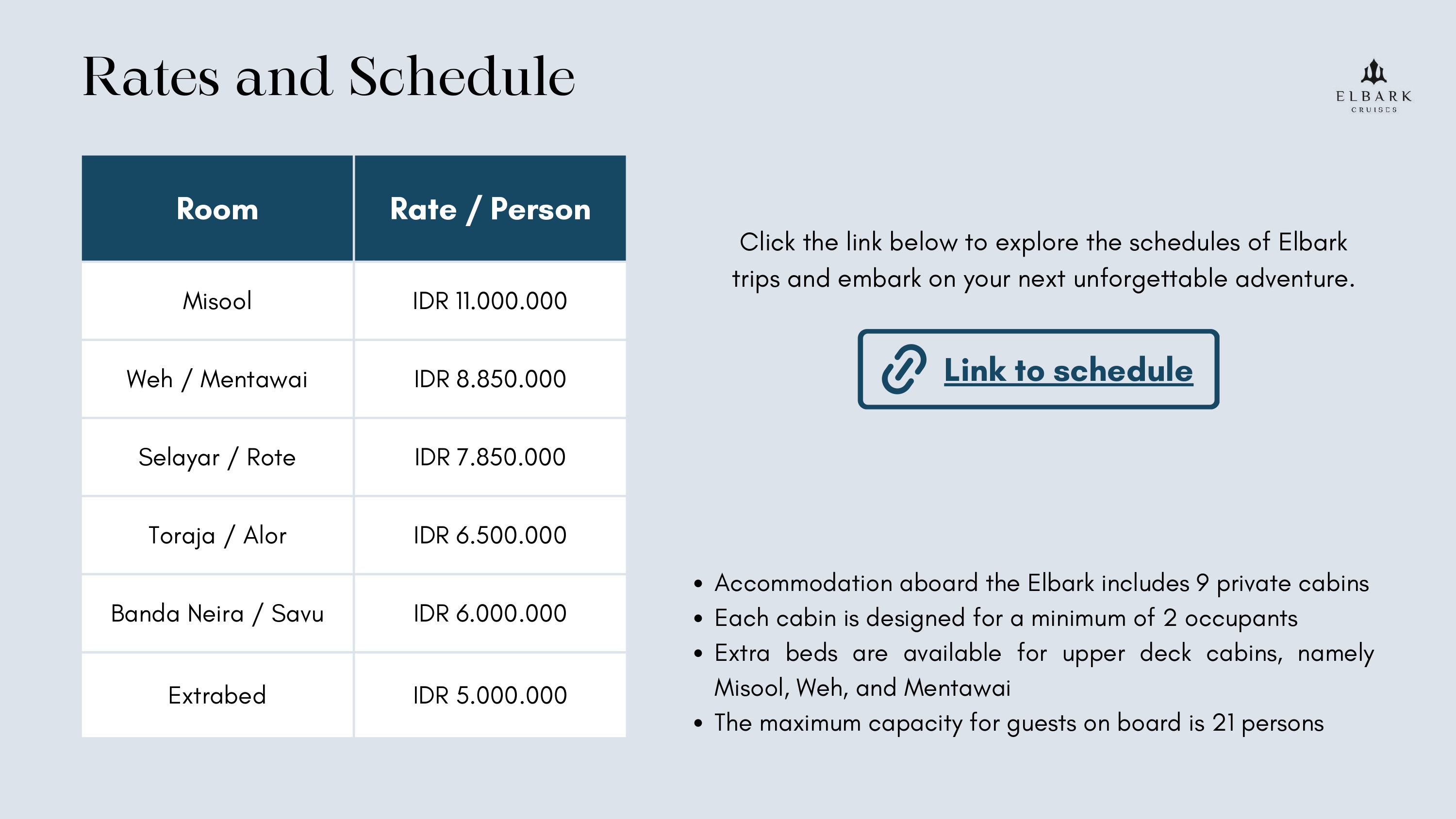Click the "Rate / Person" column header
The width and height of the screenshot is (1456, 819).
(490, 209)
